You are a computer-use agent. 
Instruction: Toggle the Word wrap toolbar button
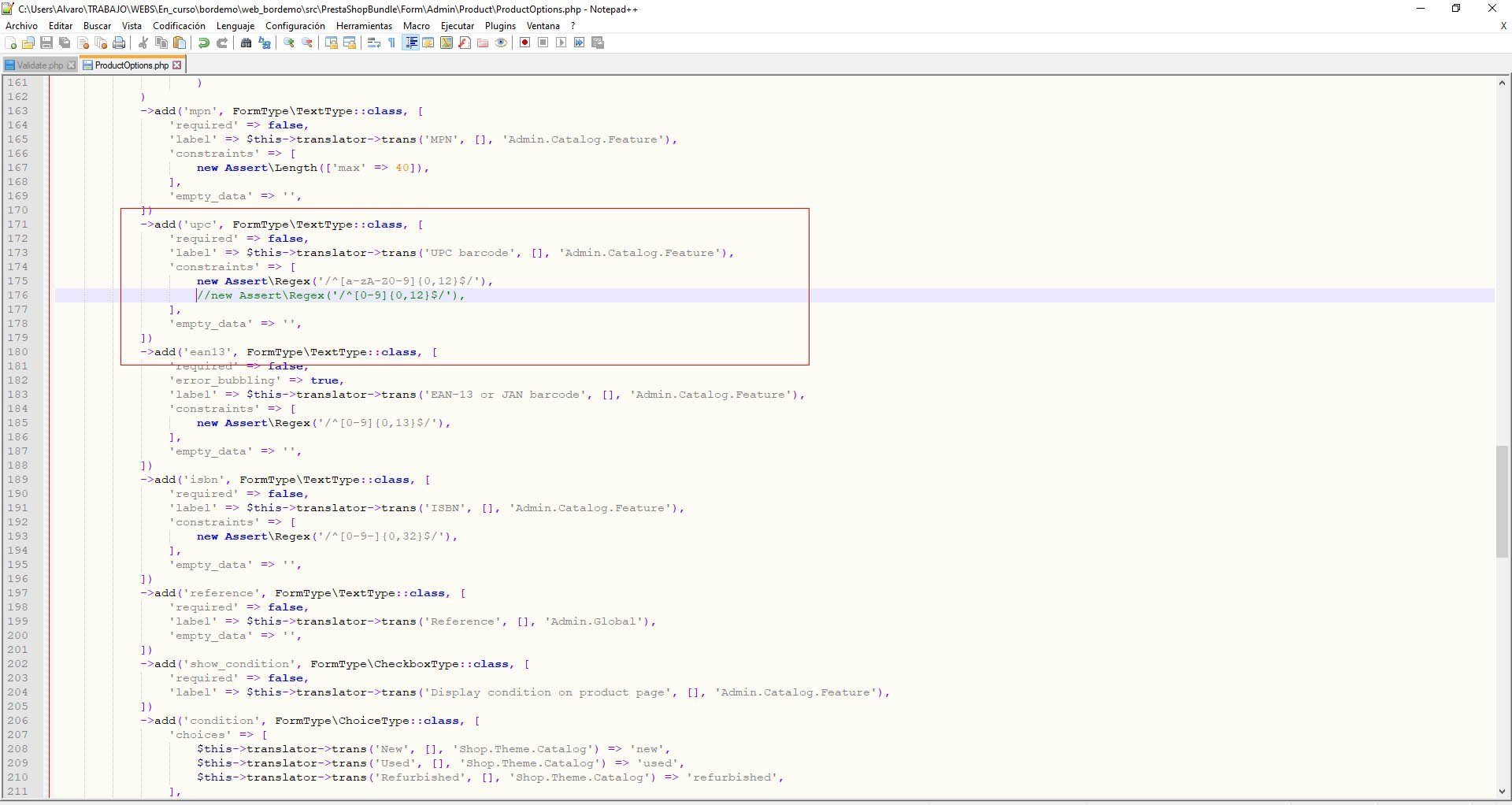click(x=374, y=43)
